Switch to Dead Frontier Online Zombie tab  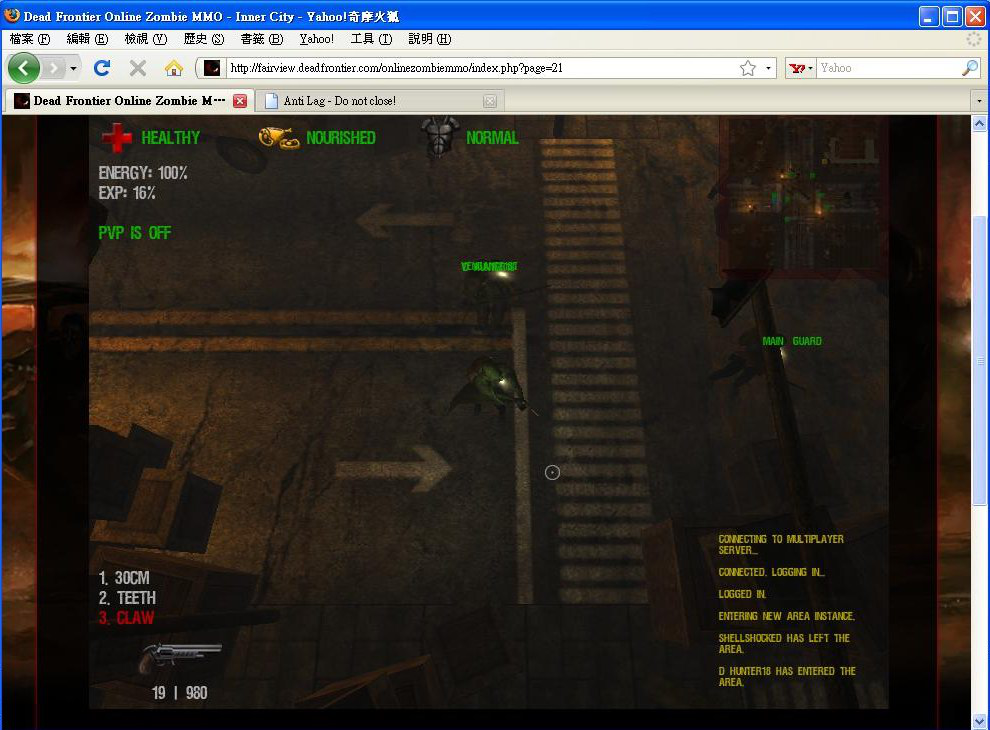pos(129,100)
